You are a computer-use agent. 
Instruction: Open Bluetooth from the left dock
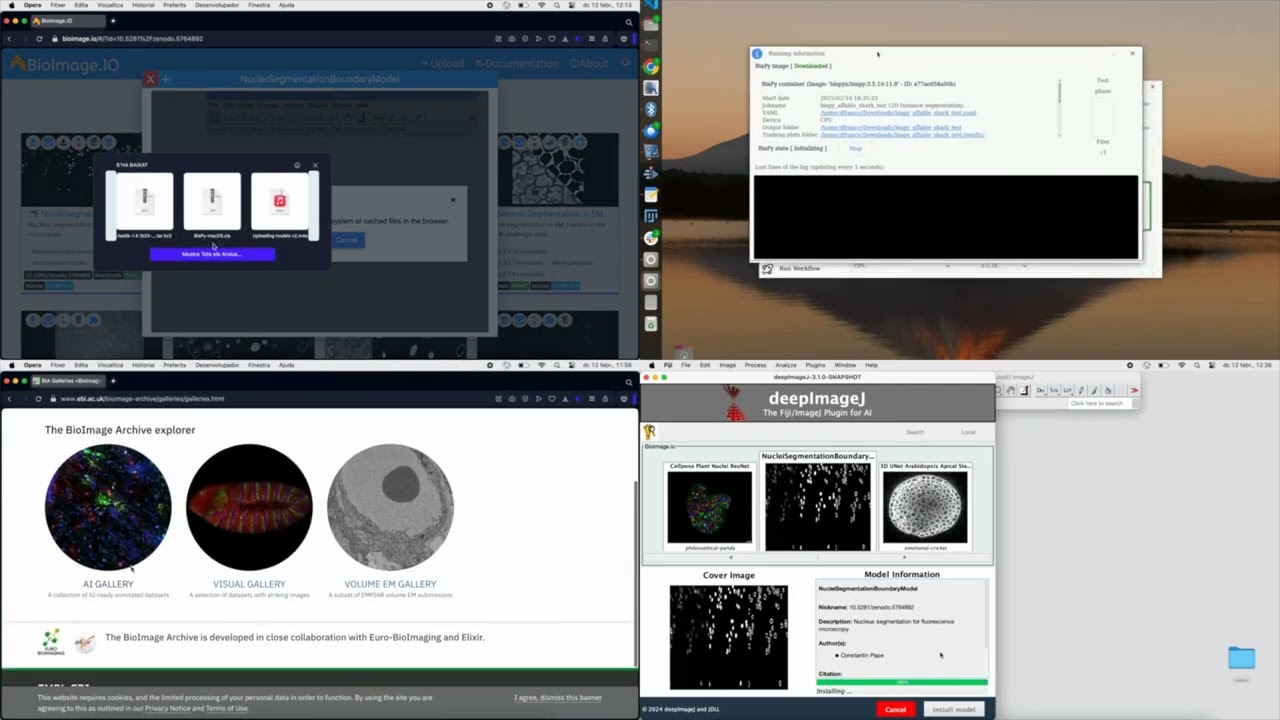(x=651, y=110)
